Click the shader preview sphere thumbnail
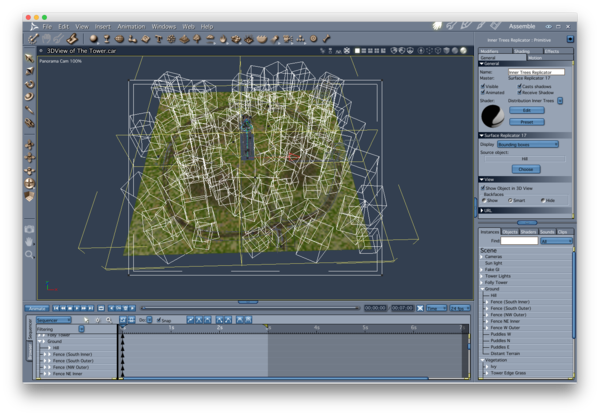This screenshot has height=416, width=600. (493, 116)
